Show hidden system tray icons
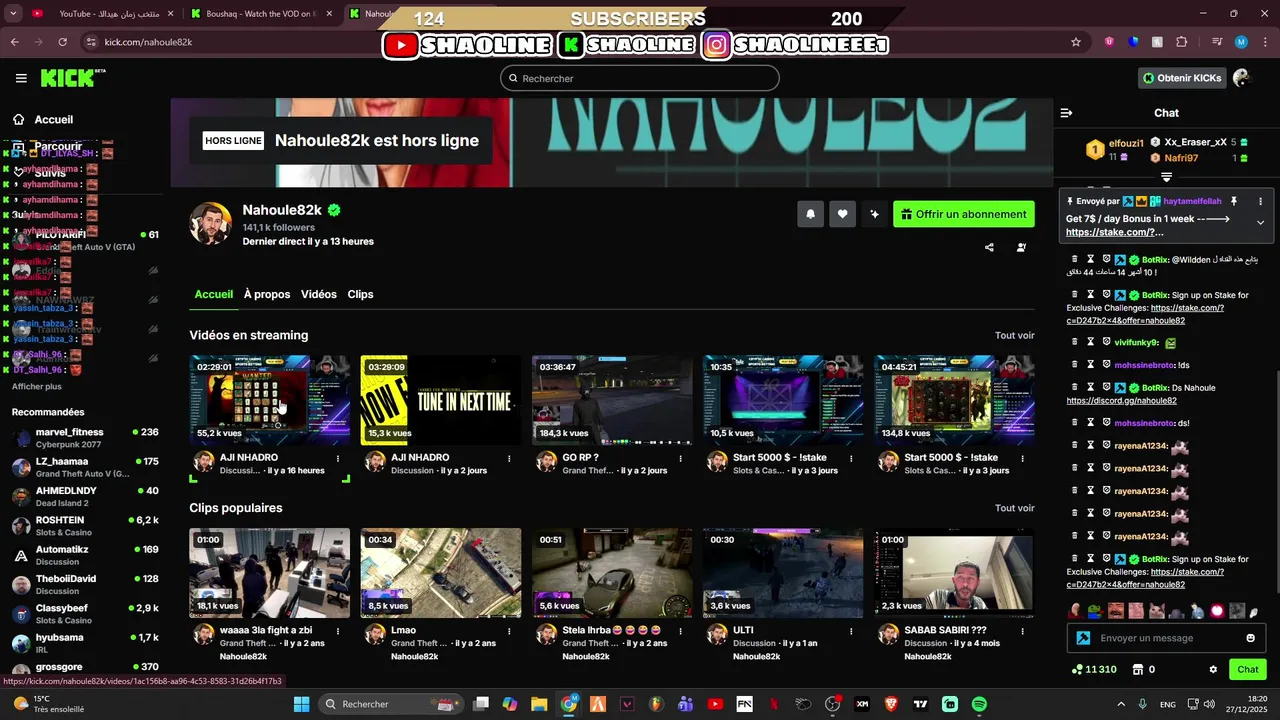 click(x=1120, y=704)
